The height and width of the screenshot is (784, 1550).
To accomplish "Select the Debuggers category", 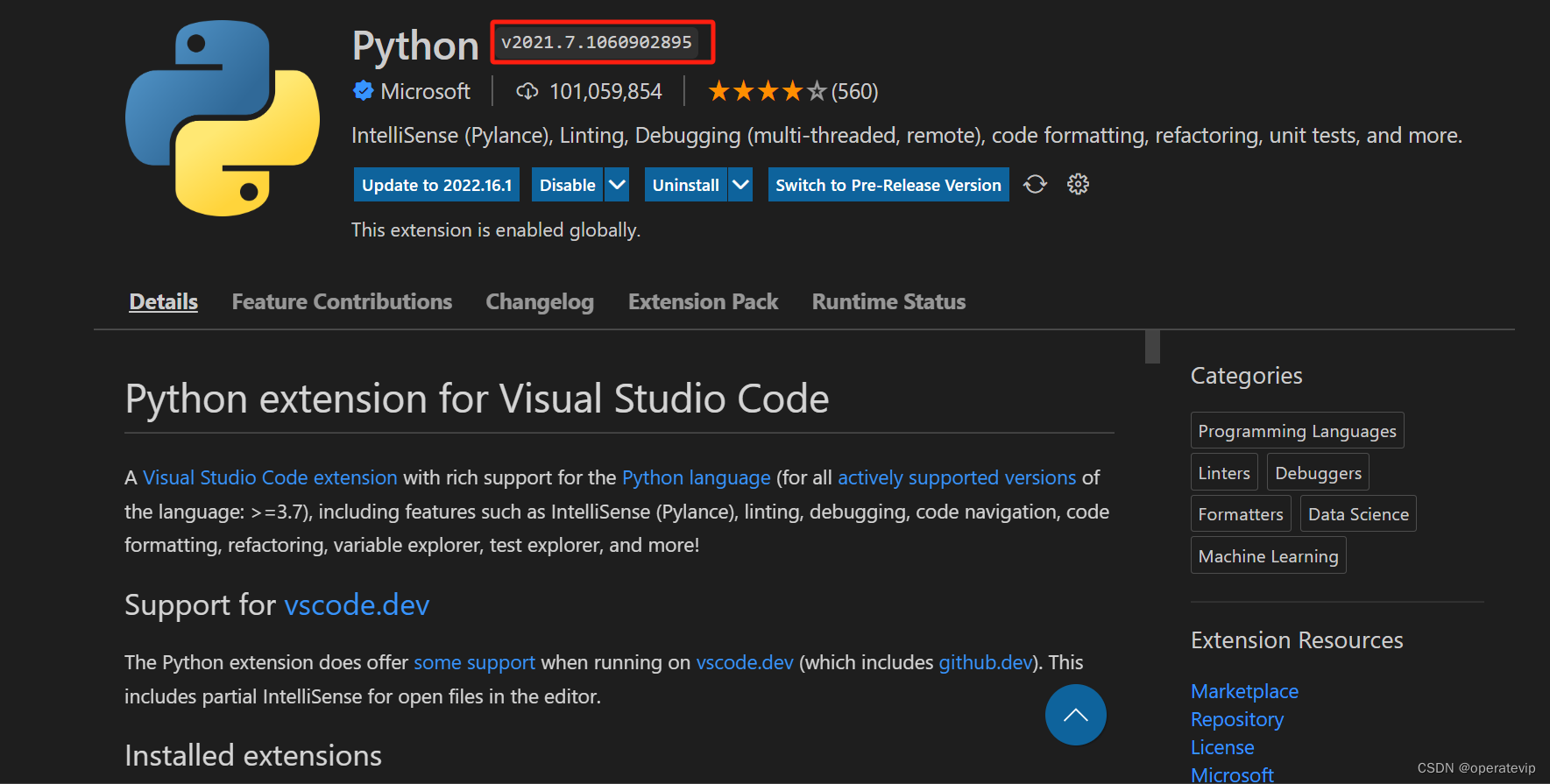I will pos(1318,472).
